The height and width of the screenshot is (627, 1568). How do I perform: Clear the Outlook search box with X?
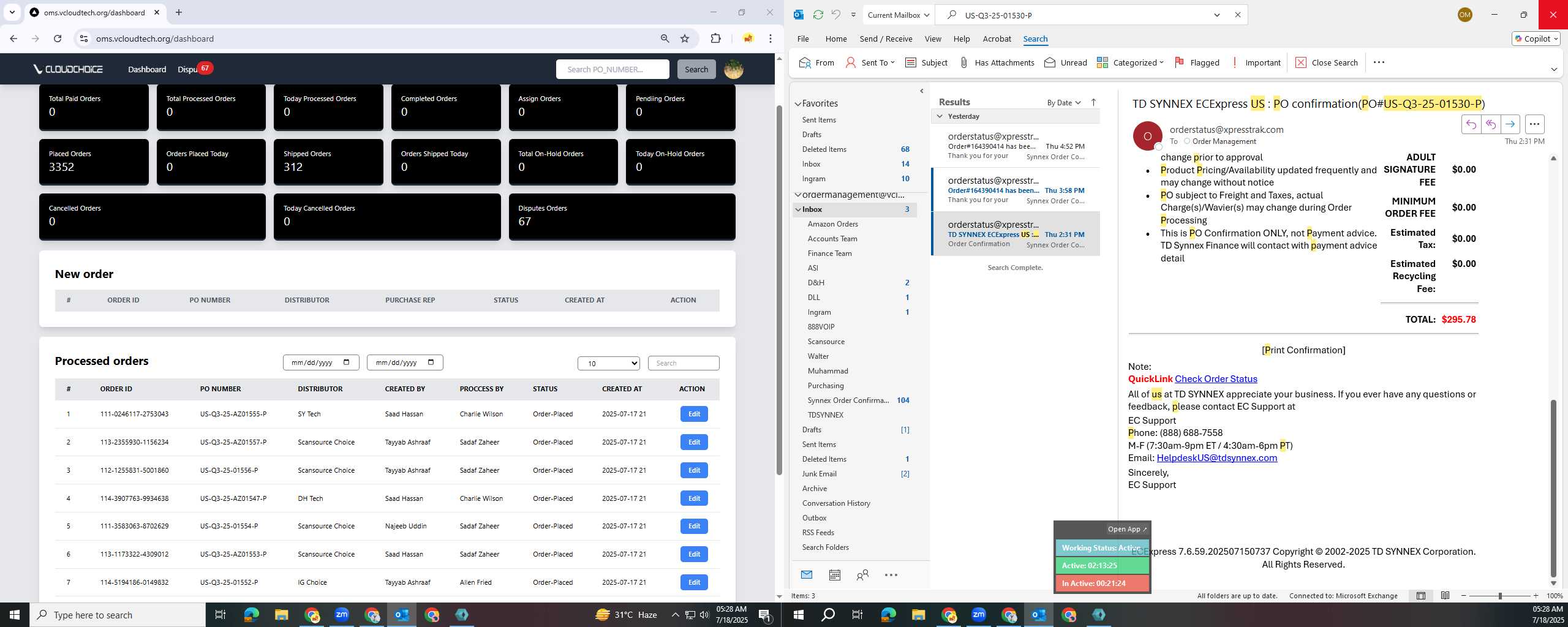click(1237, 15)
